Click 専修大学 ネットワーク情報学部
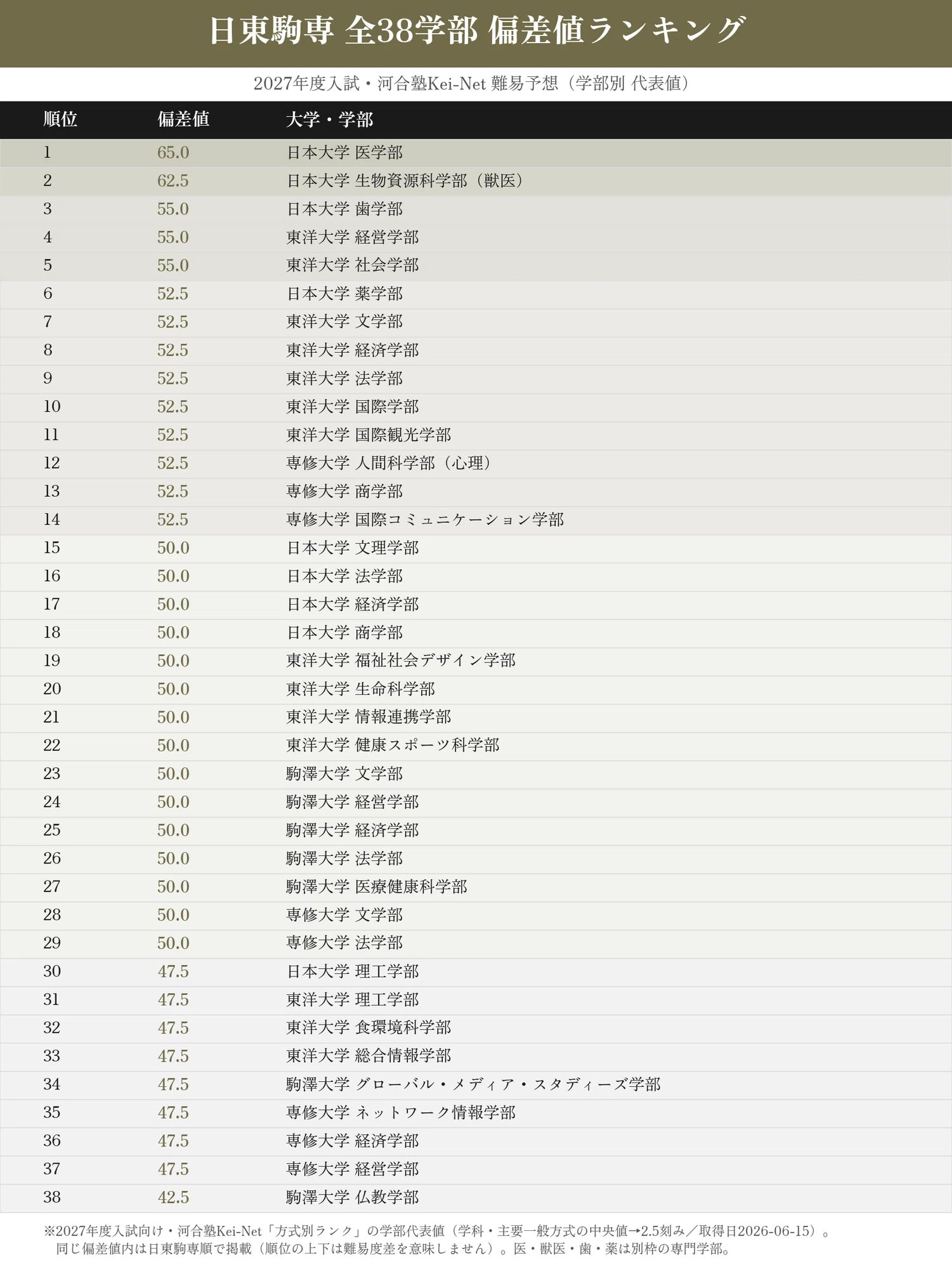The height and width of the screenshot is (1269, 952). 401,1112
